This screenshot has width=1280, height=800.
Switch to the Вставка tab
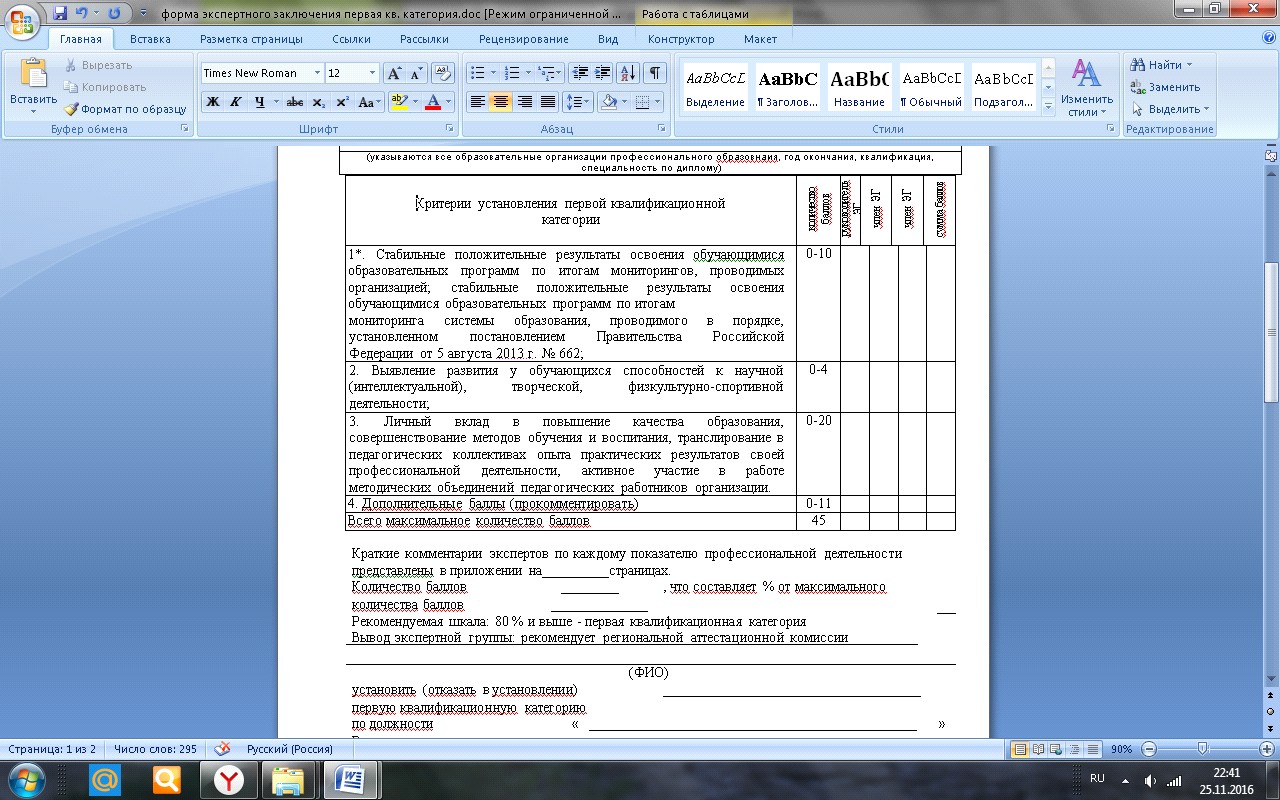tap(150, 39)
